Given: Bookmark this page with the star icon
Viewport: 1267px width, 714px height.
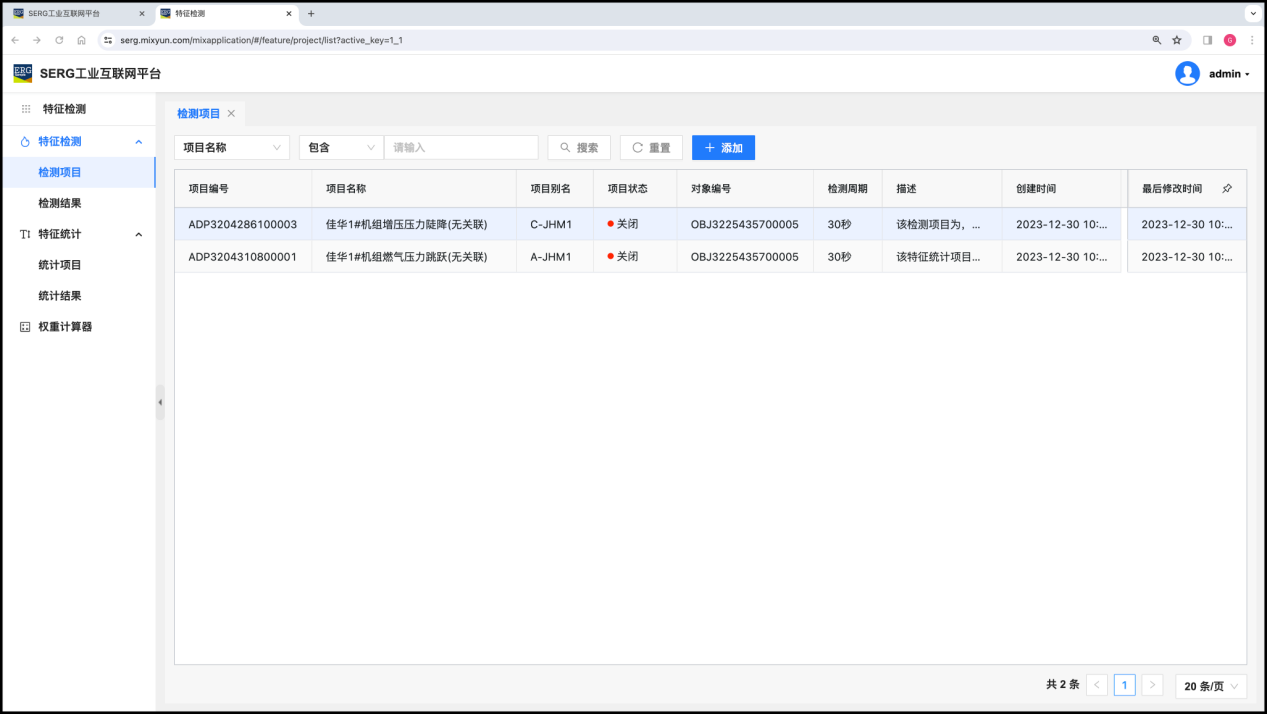Looking at the screenshot, I should point(1177,40).
